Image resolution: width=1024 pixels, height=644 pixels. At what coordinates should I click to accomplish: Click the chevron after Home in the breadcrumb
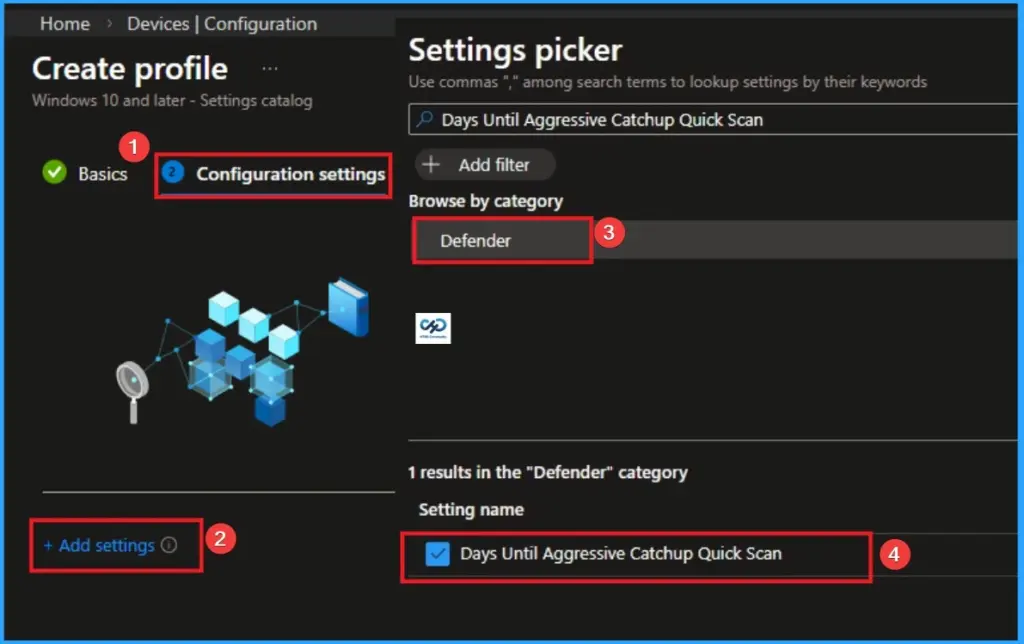pos(110,24)
